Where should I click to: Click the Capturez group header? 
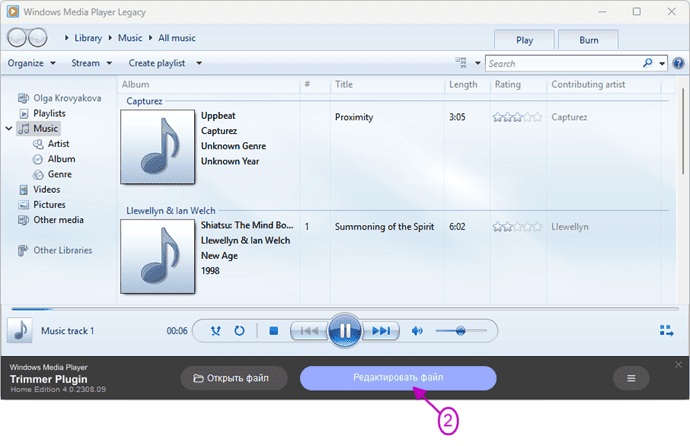coord(144,101)
